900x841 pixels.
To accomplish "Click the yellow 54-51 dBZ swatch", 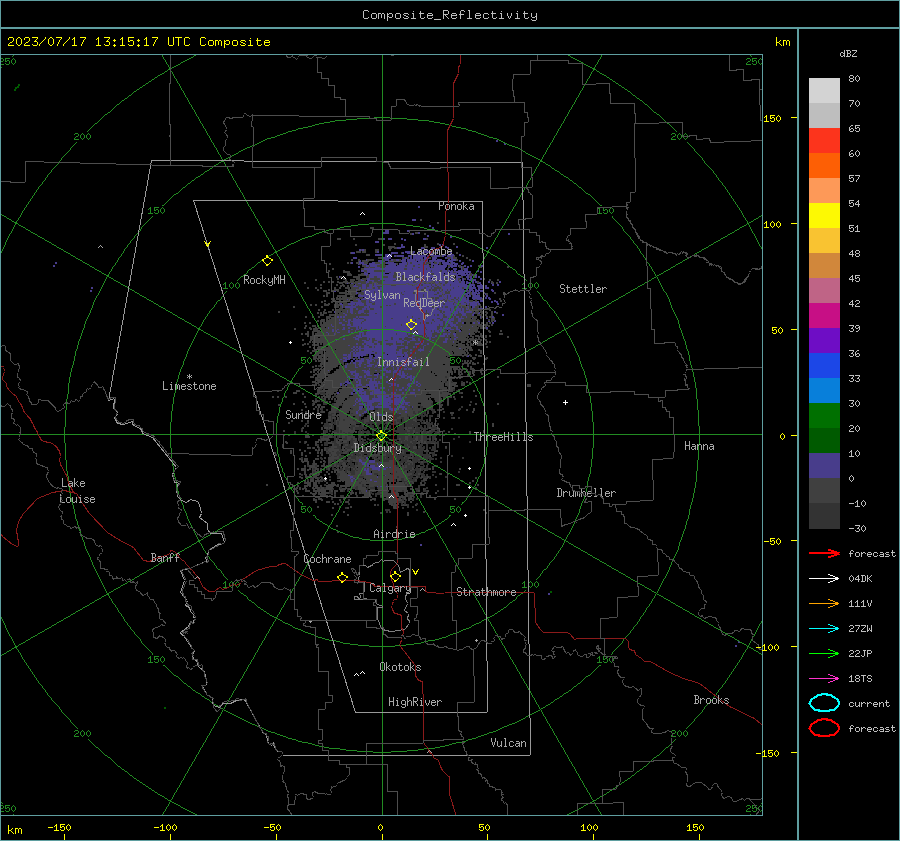I will tap(824, 216).
